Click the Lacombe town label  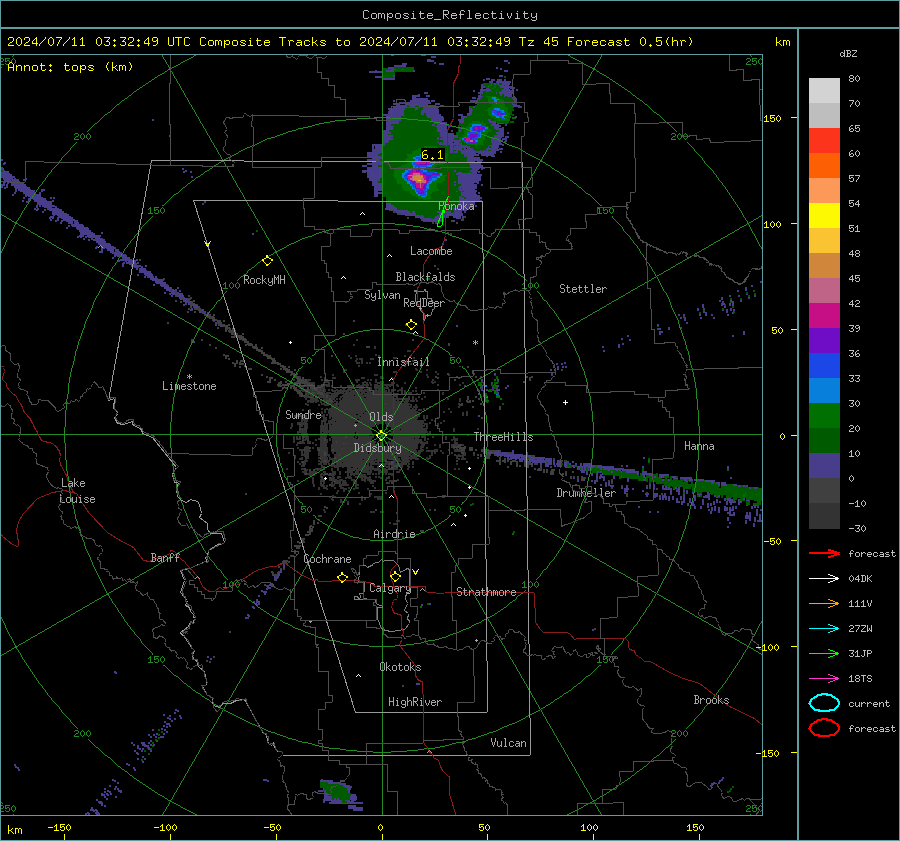(431, 251)
